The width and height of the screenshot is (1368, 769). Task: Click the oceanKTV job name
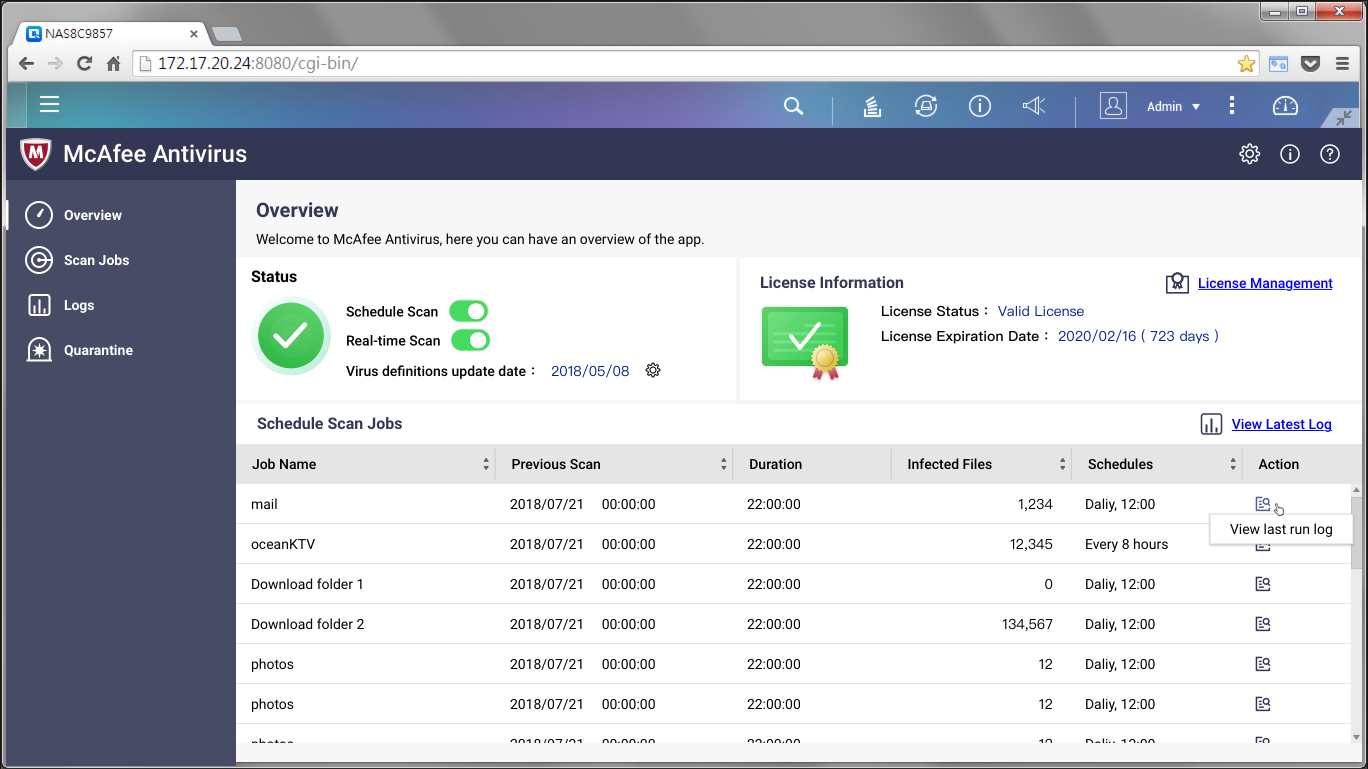(x=283, y=544)
